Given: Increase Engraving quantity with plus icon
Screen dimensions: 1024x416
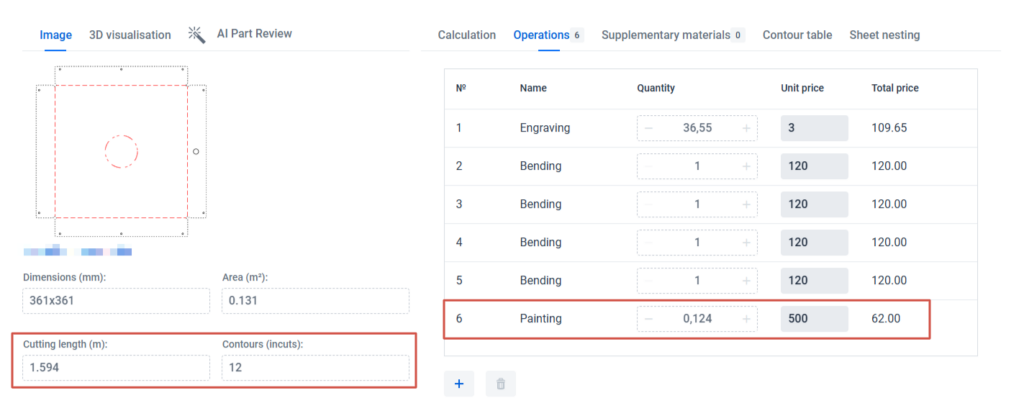Looking at the screenshot, I should point(746,128).
